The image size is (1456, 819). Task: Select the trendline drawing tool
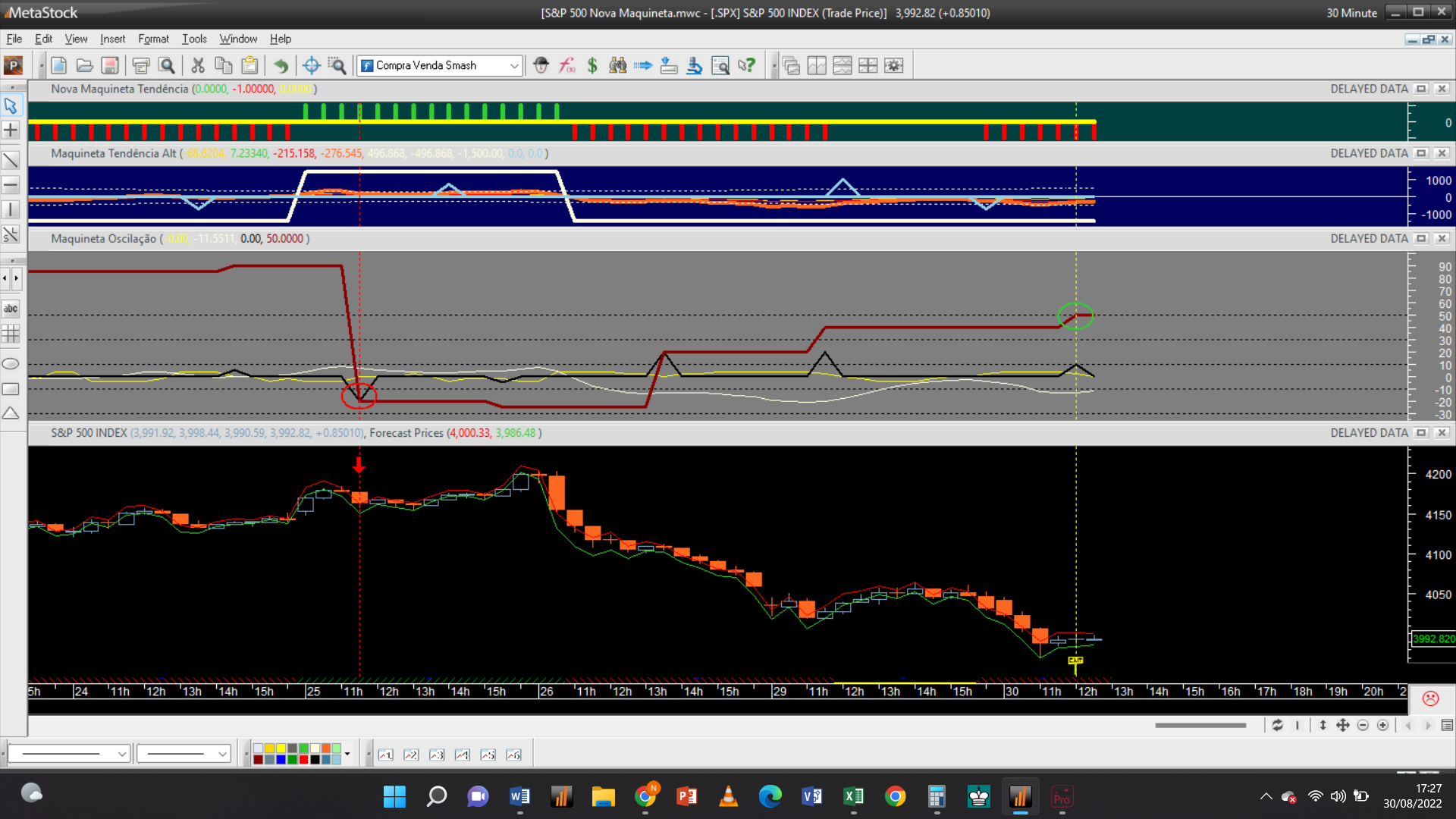(11, 160)
